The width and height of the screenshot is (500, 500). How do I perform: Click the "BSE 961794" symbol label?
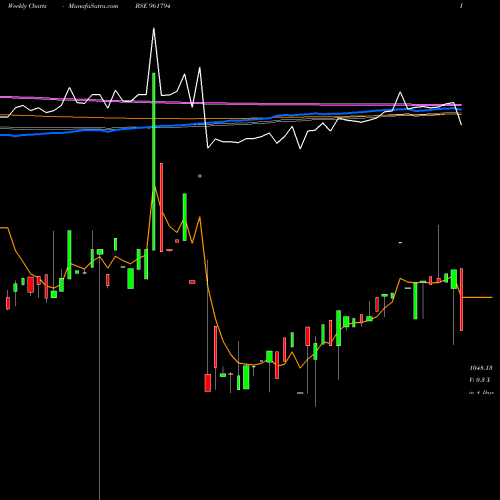tap(153, 6)
